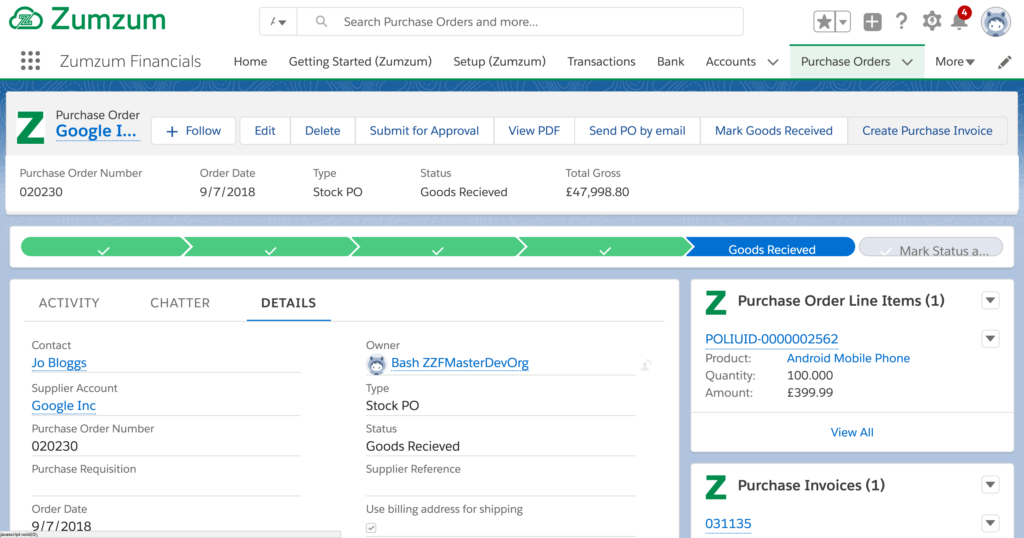Open the Purchase Invoices panel menu

point(991,485)
